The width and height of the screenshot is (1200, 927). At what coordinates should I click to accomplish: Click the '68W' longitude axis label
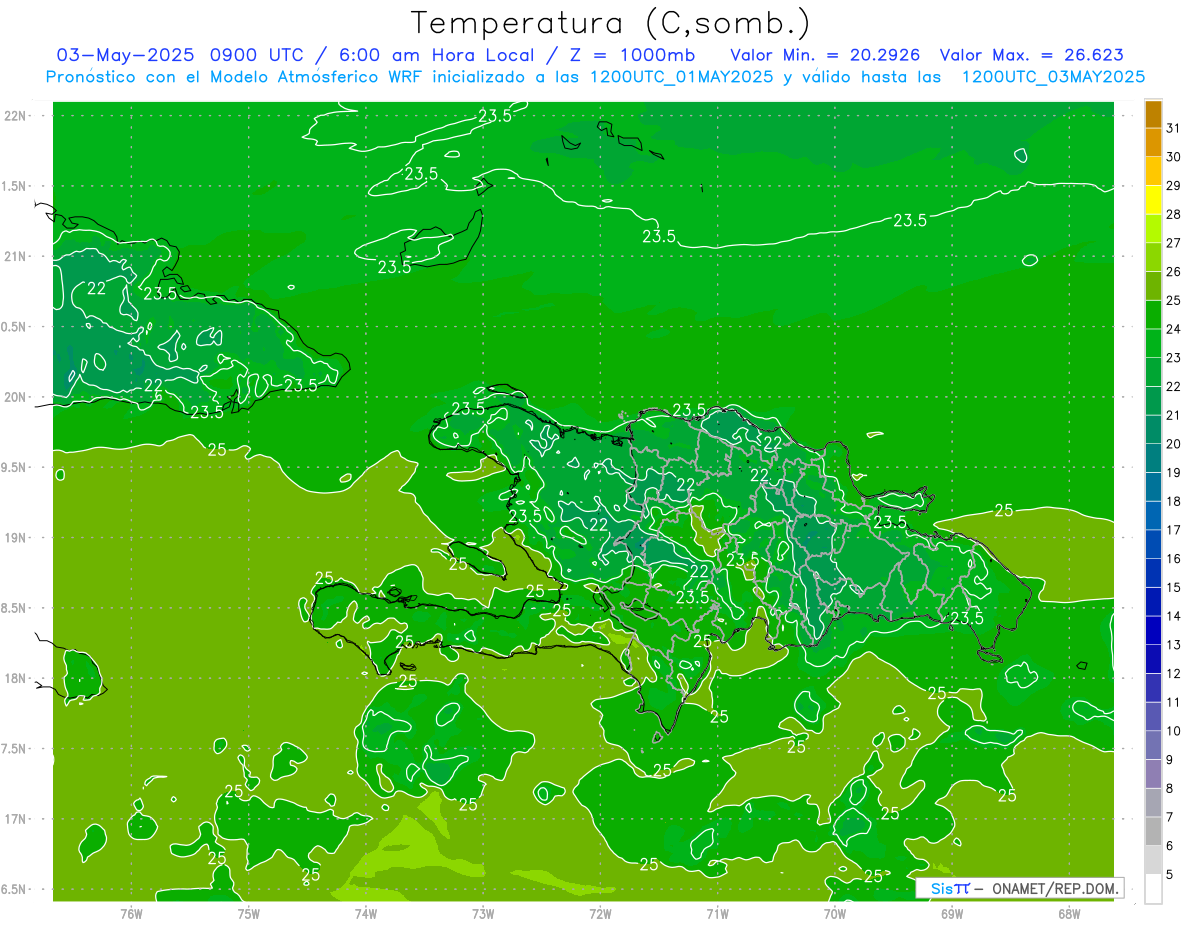(x=1069, y=914)
